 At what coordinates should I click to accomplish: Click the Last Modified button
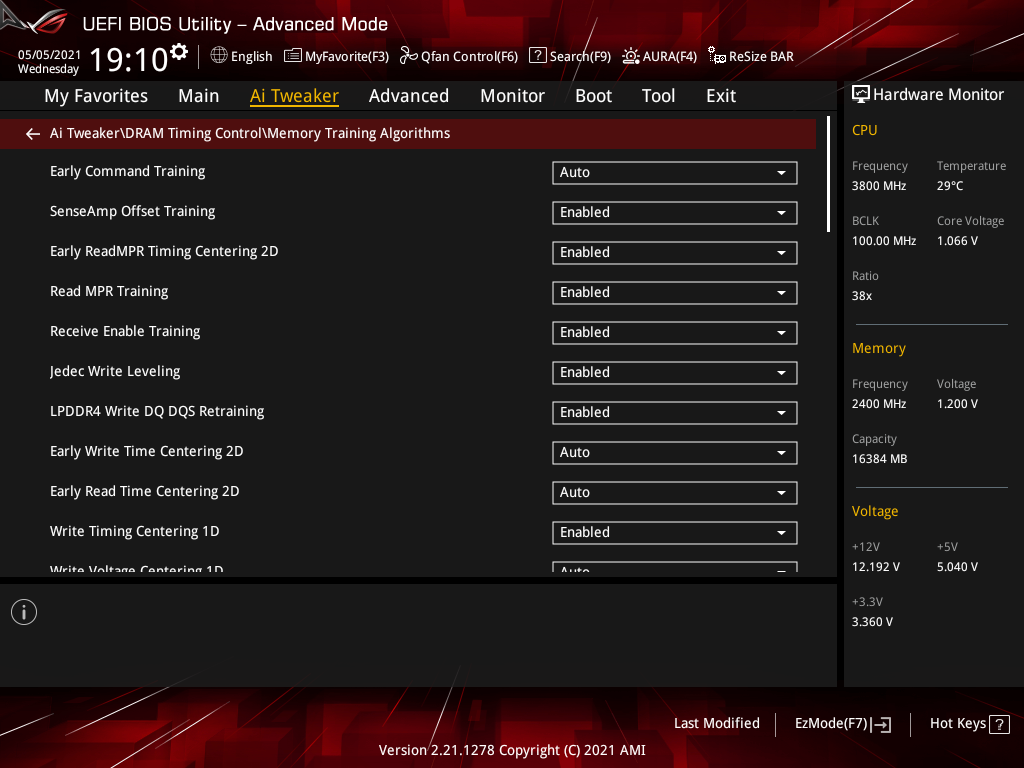[x=716, y=724]
